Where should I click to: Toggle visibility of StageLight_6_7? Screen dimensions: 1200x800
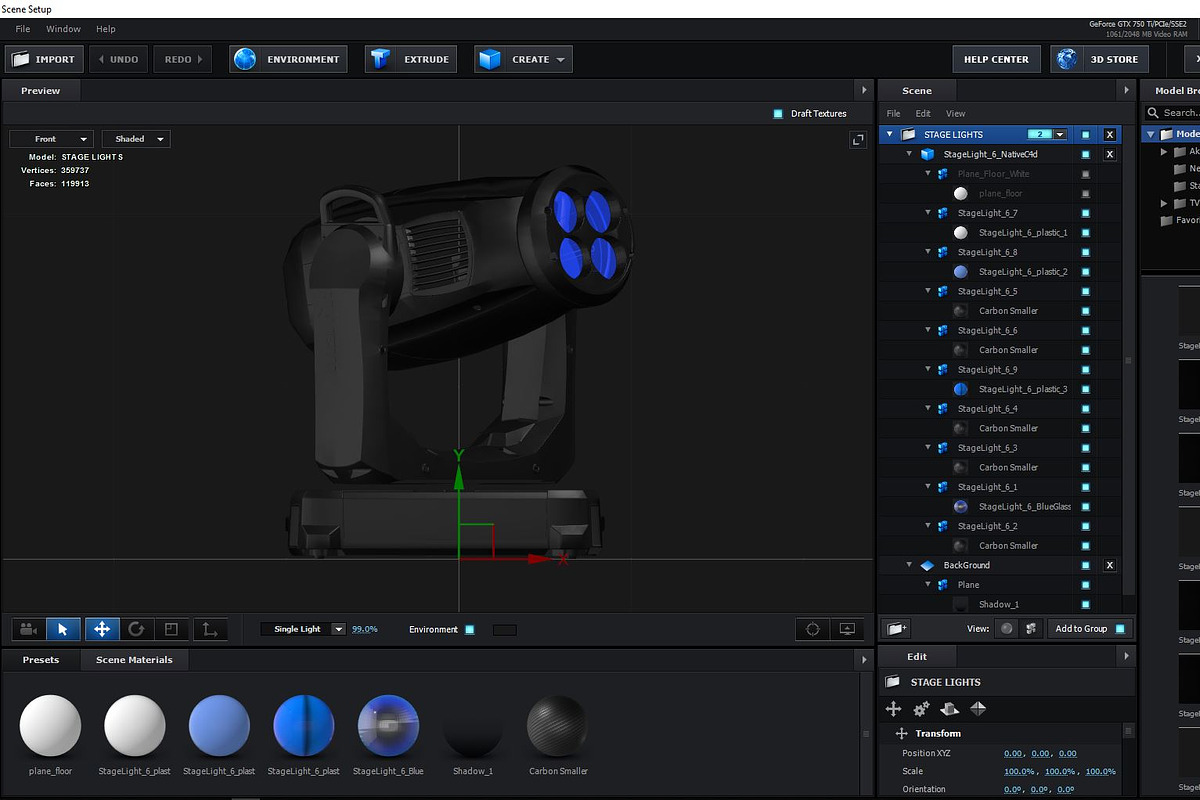(1085, 213)
